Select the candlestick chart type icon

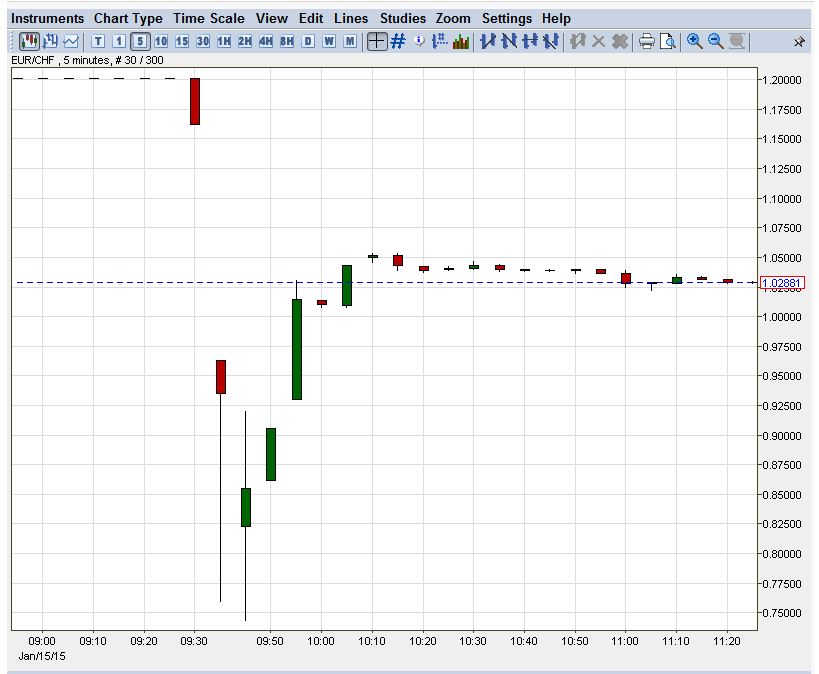tap(28, 41)
